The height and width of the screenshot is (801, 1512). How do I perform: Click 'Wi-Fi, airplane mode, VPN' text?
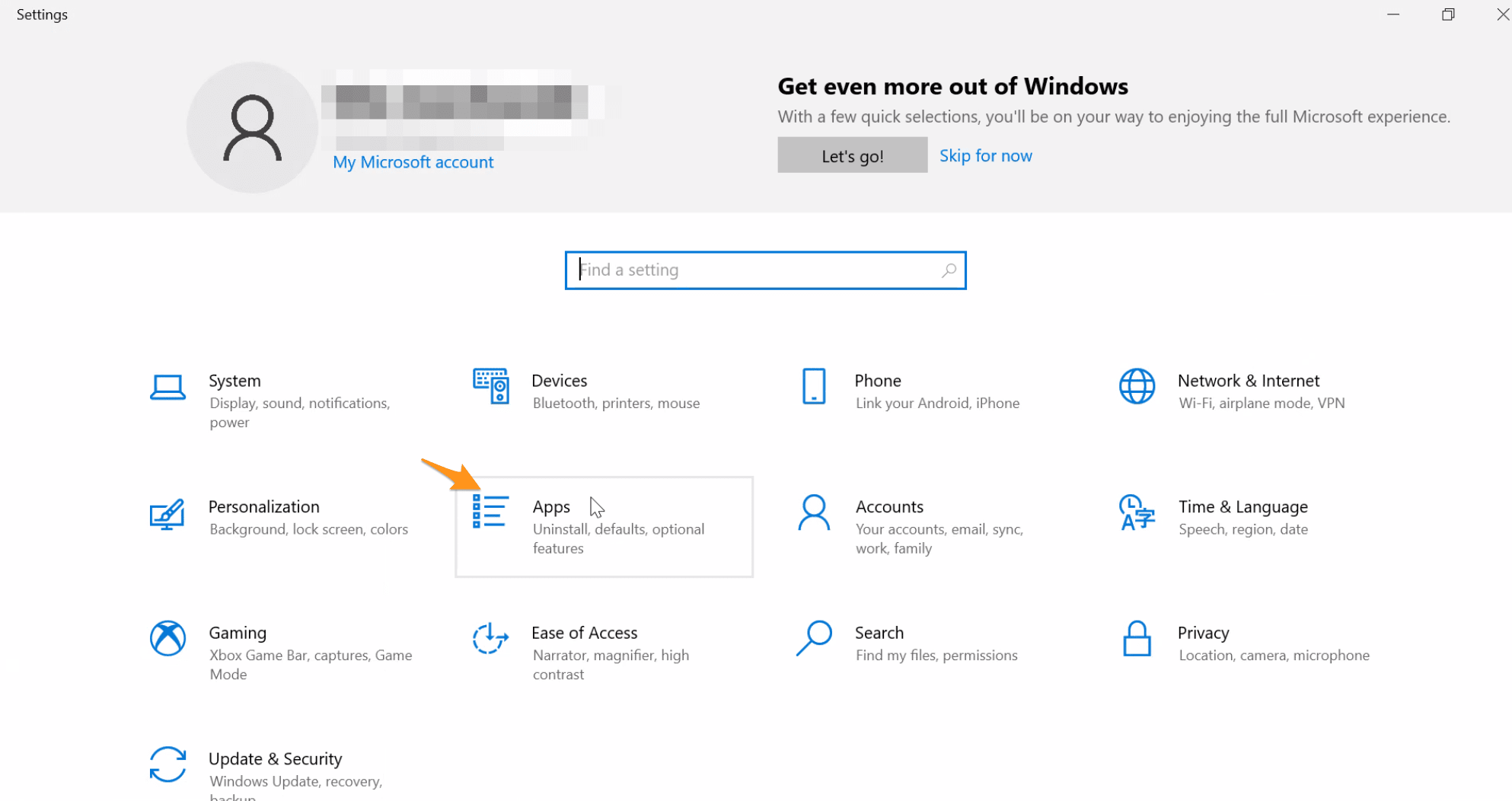point(1262,404)
